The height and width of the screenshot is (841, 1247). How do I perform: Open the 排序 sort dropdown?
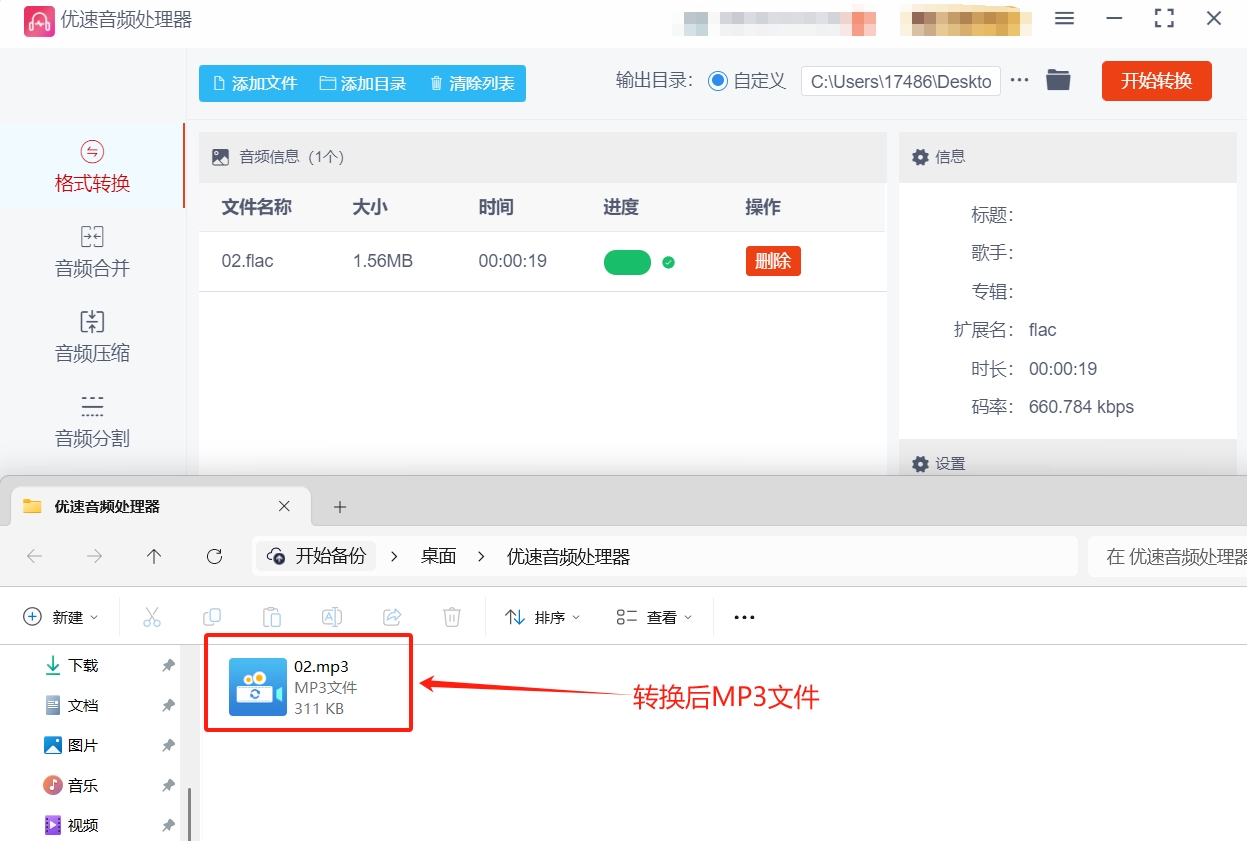click(543, 617)
